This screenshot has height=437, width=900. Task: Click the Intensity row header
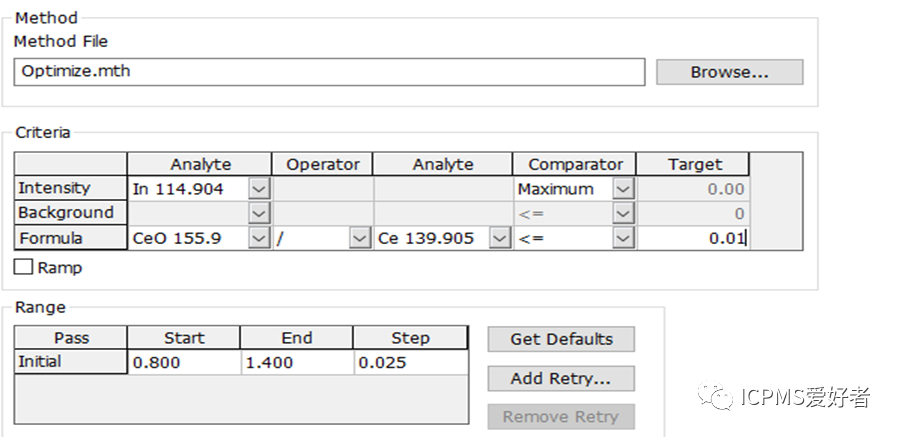click(71, 188)
